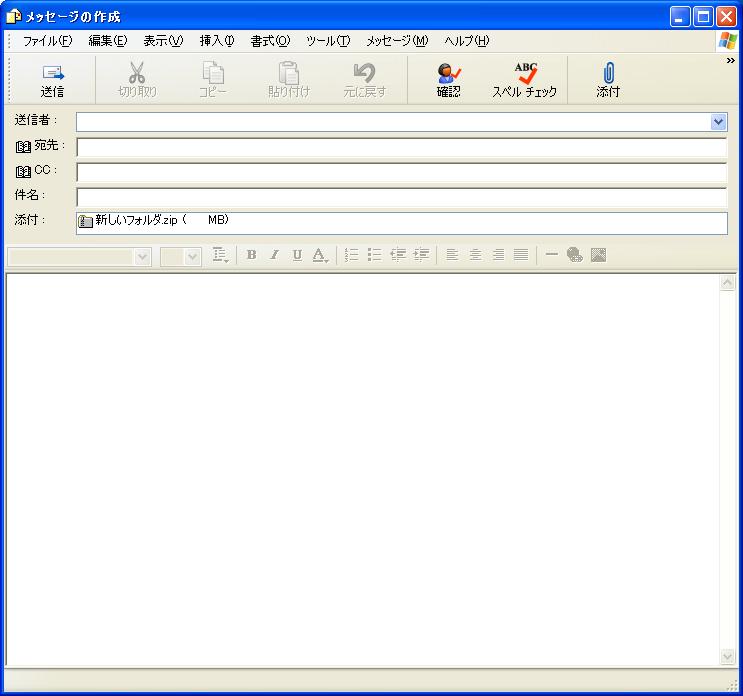Apply numbered list formatting
The height and width of the screenshot is (696, 743).
(x=352, y=255)
